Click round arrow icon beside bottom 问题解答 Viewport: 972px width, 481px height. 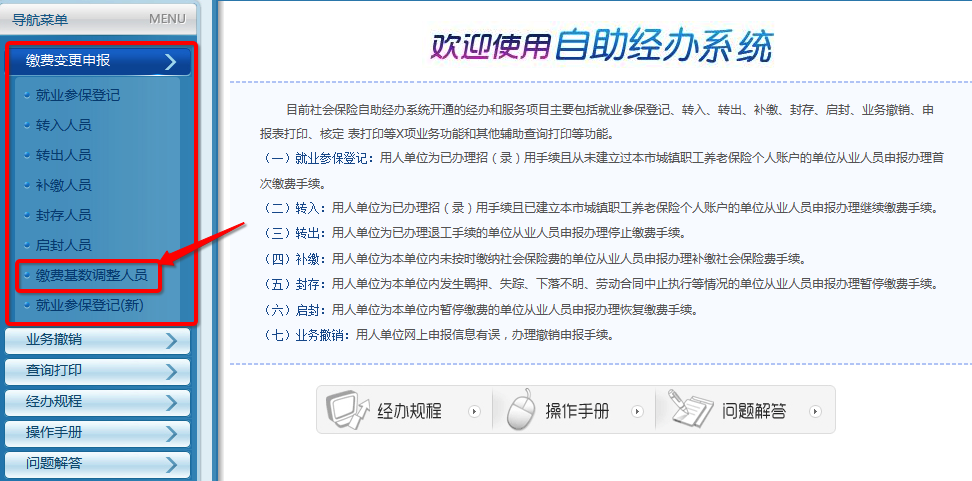[x=816, y=411]
